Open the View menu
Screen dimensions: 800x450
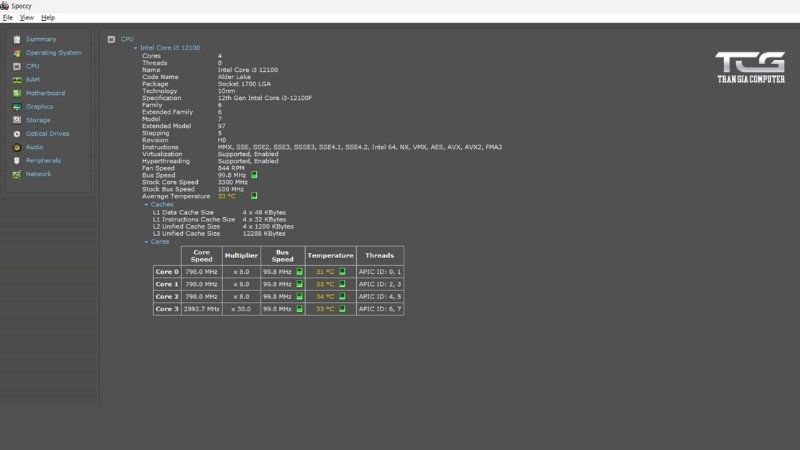27,17
